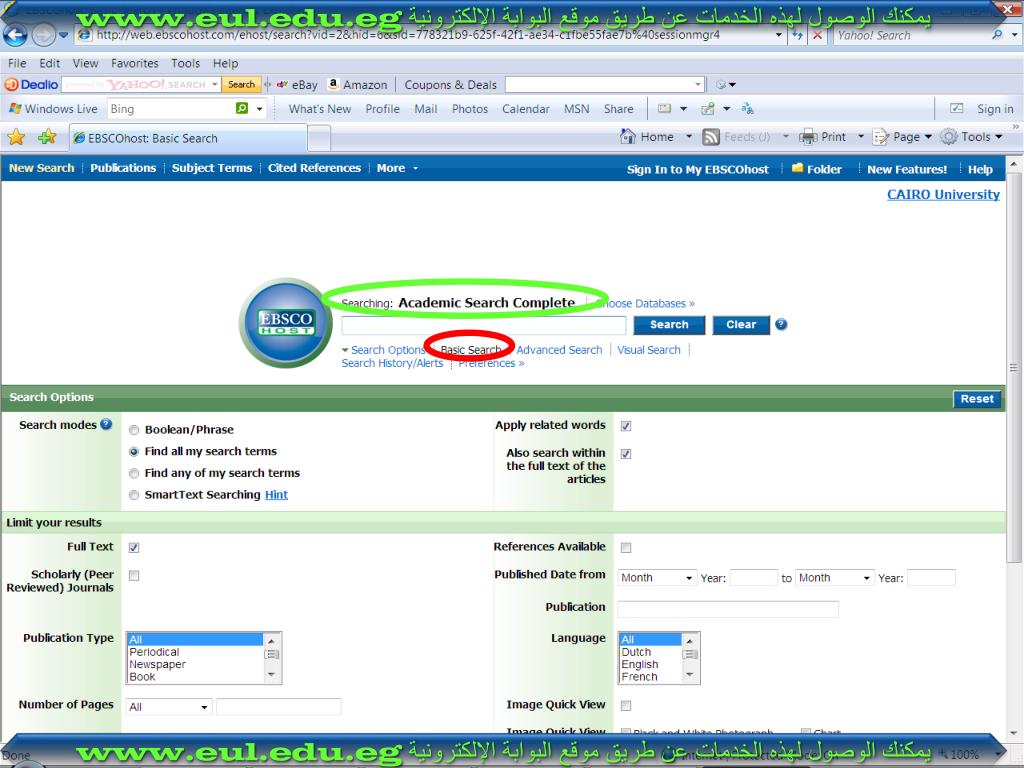
Task: Click the SmartText Searching Hint link
Action: point(276,495)
